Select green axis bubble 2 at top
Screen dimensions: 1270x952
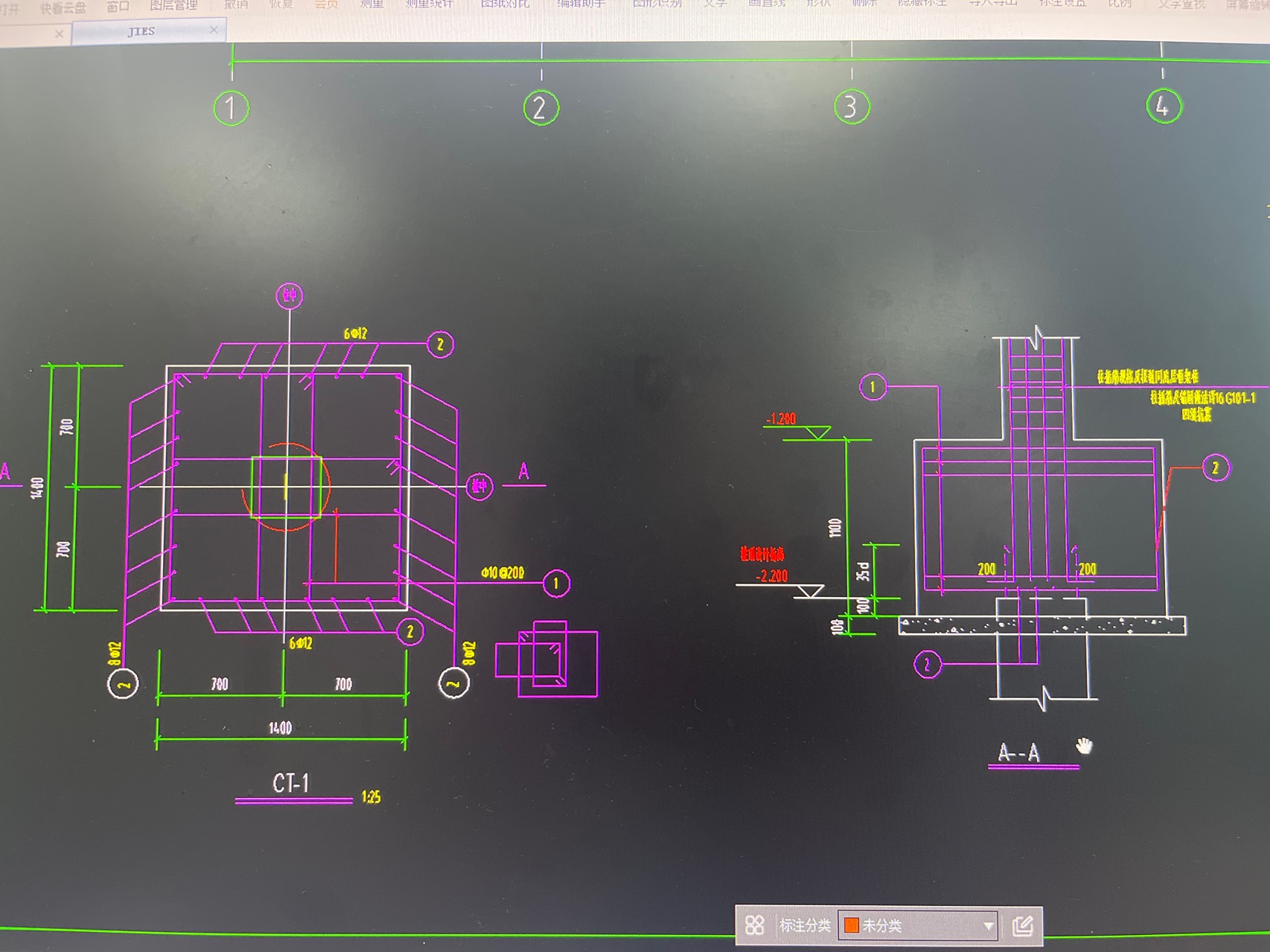540,109
